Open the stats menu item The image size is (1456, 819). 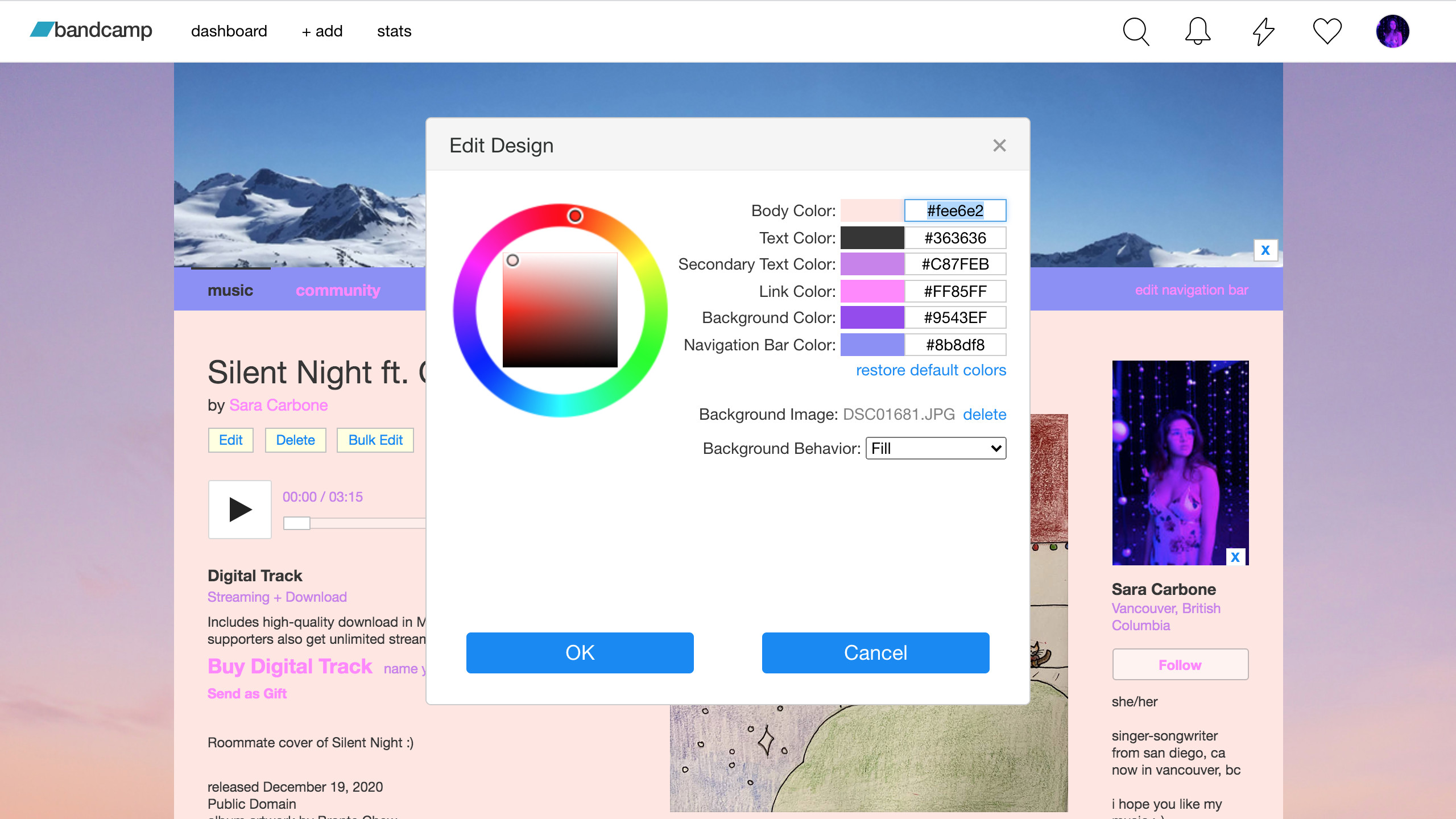coord(394,31)
